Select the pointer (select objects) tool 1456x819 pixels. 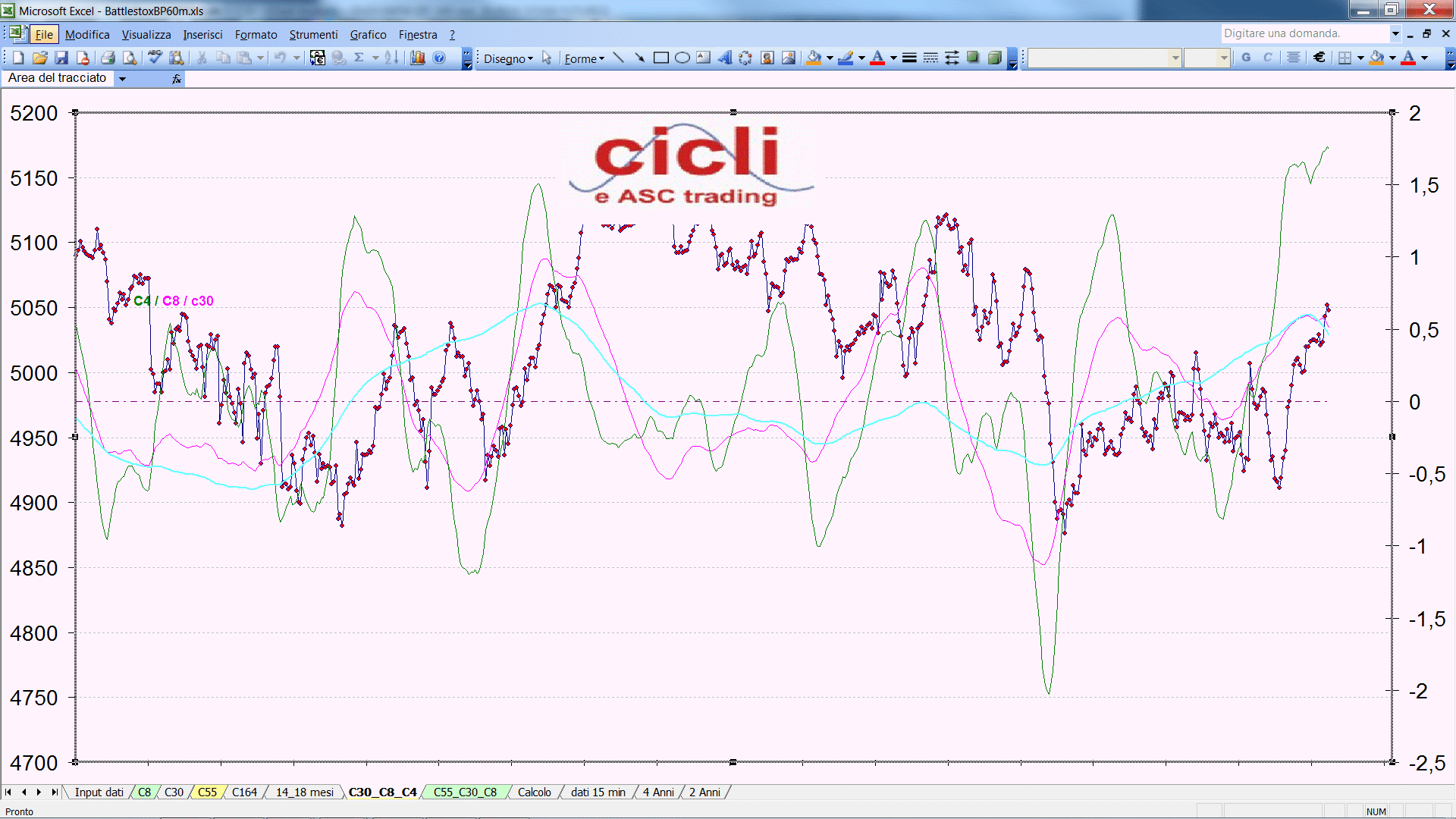point(547,58)
